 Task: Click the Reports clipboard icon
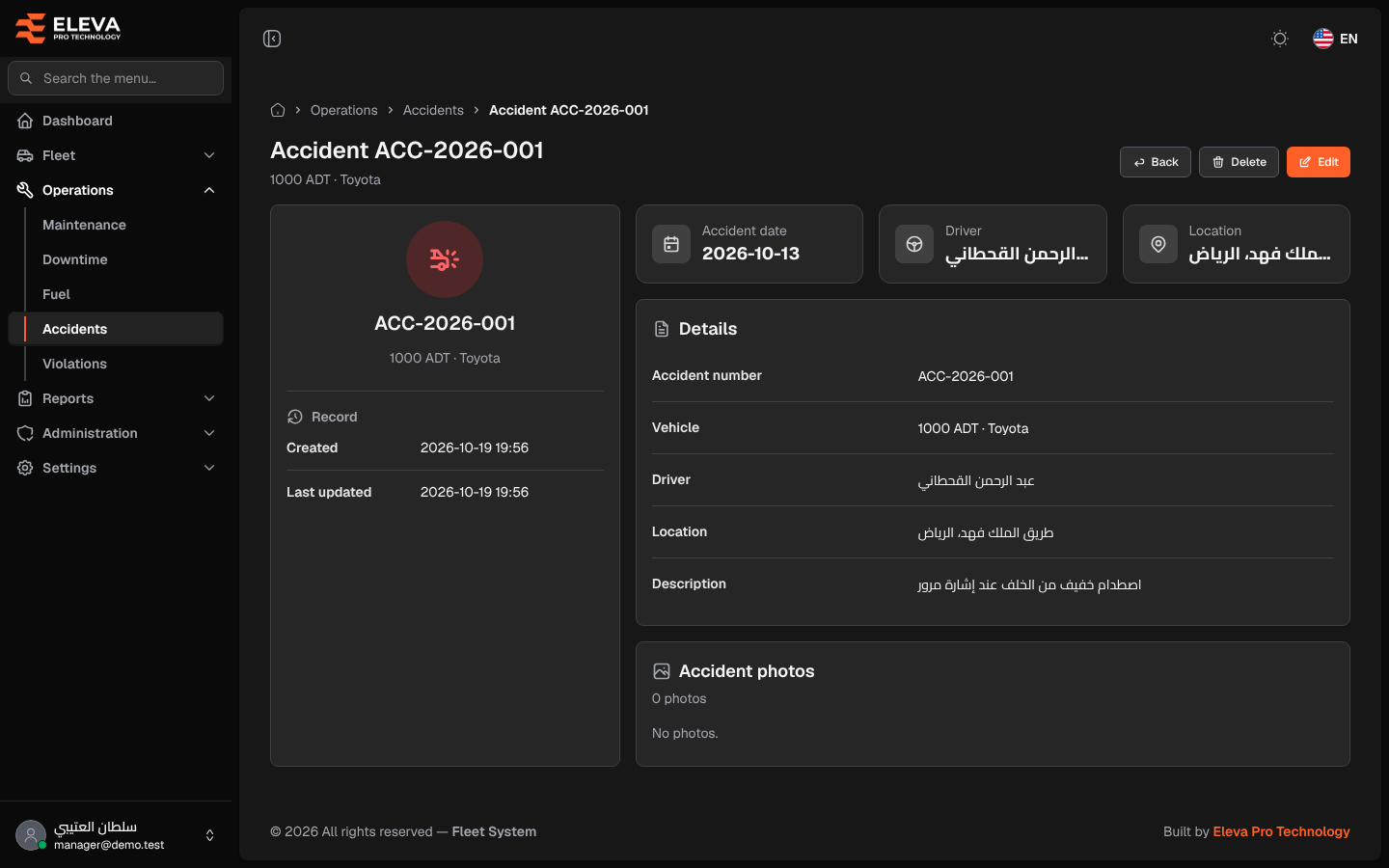[25, 398]
